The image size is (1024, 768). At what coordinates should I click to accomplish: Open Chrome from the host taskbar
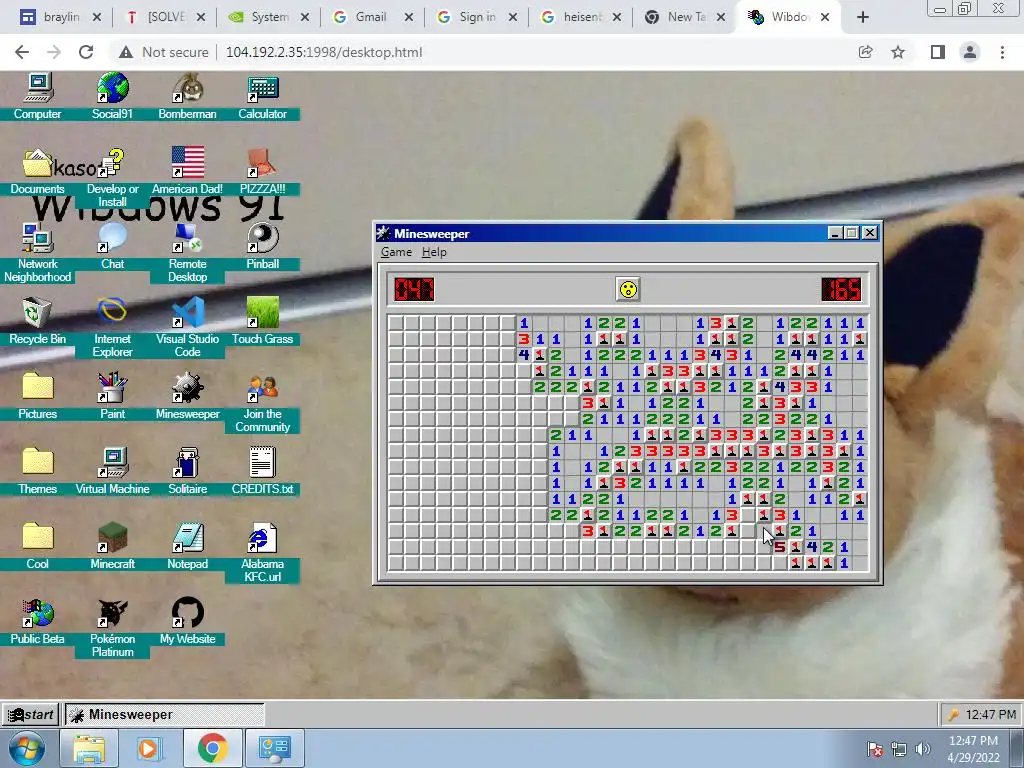(x=212, y=748)
